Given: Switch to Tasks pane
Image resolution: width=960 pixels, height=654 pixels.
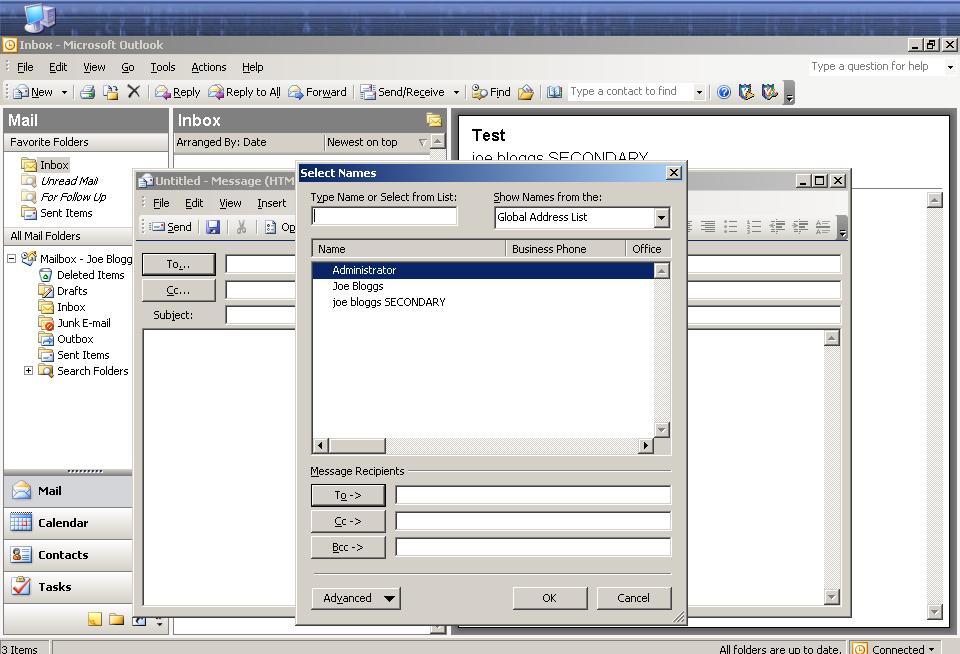Looking at the screenshot, I should pos(68,586).
